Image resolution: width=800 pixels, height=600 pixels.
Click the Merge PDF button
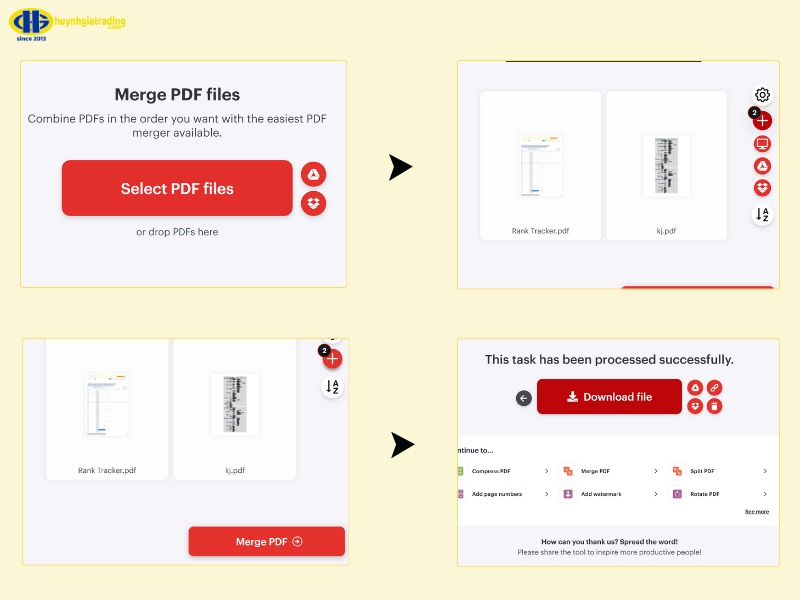coord(266,541)
